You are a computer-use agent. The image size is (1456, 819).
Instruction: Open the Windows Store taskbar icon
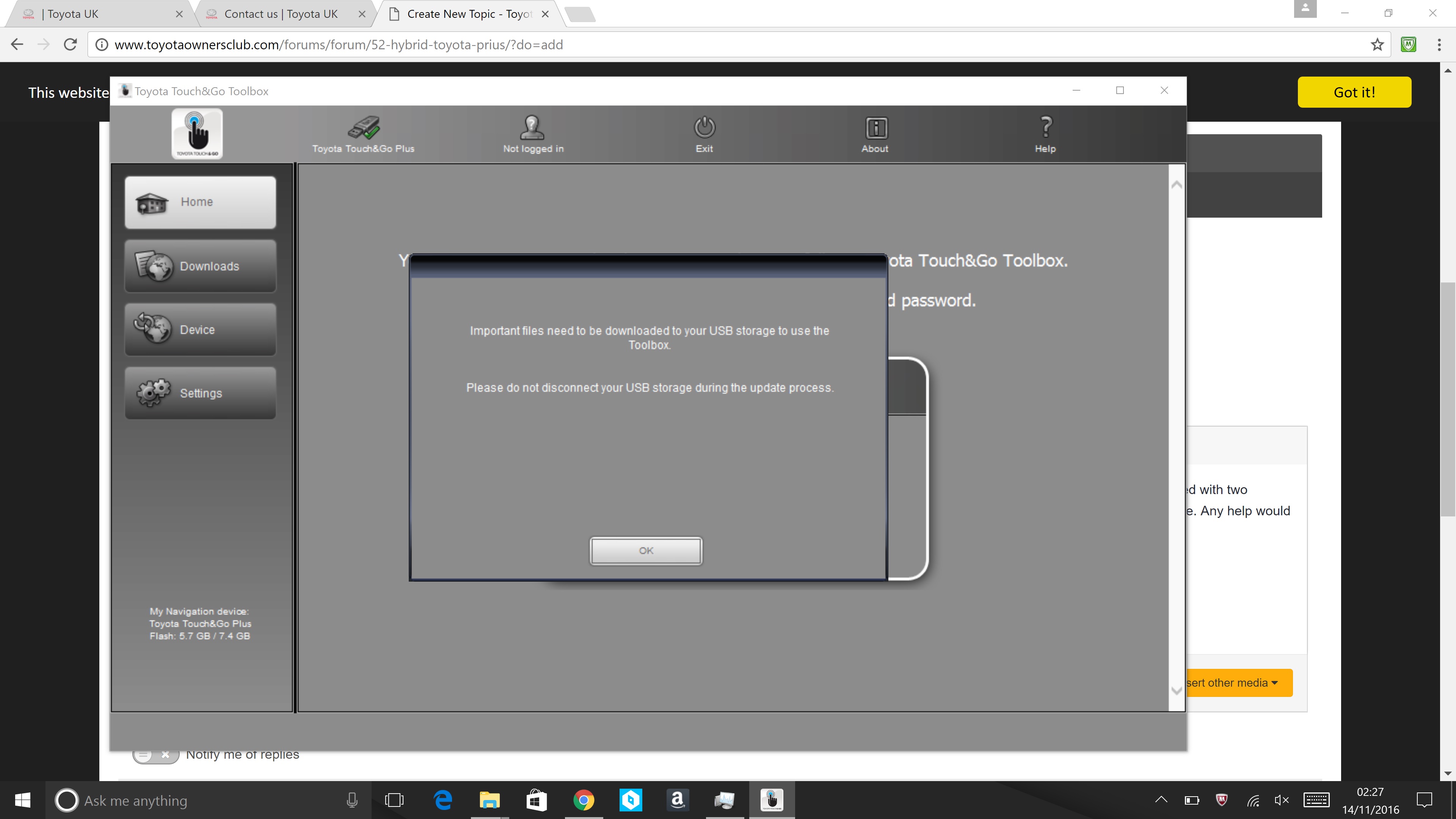(x=537, y=800)
